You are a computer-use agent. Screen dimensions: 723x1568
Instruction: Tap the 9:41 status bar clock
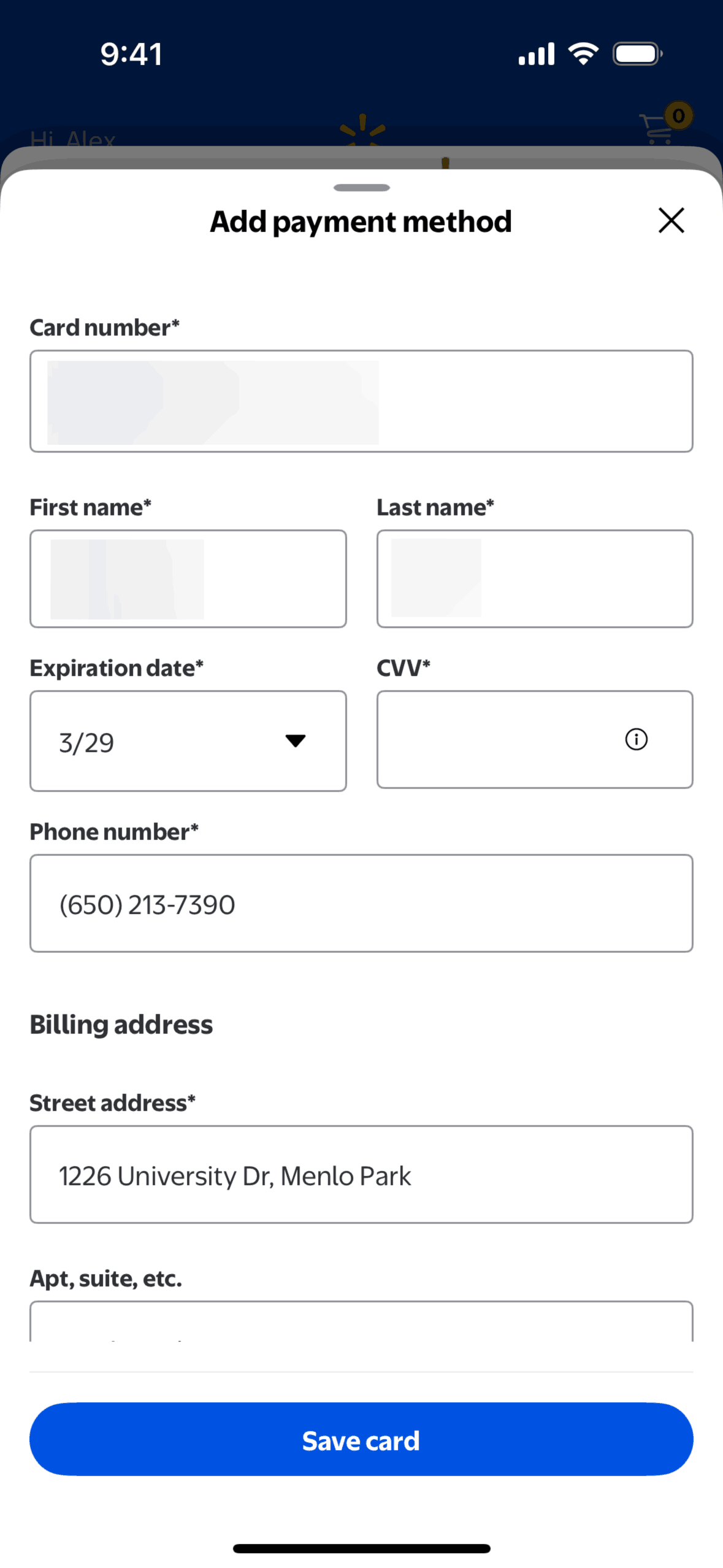coord(131,54)
